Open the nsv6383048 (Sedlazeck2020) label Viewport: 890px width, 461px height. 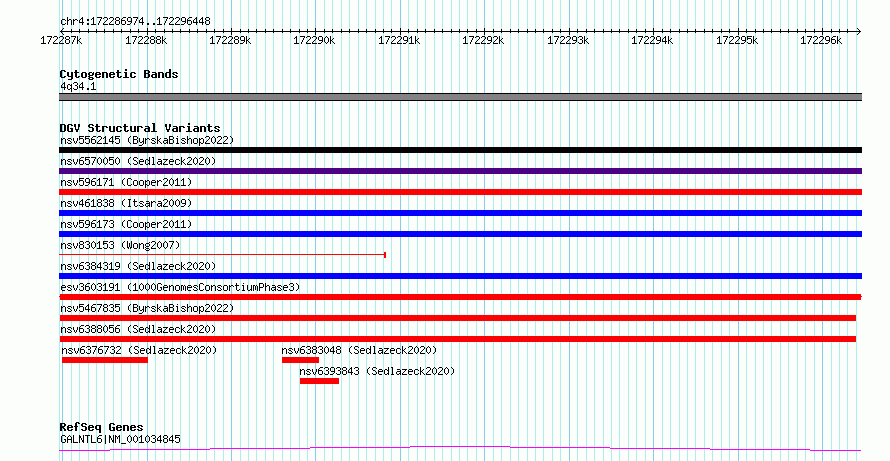tap(359, 350)
